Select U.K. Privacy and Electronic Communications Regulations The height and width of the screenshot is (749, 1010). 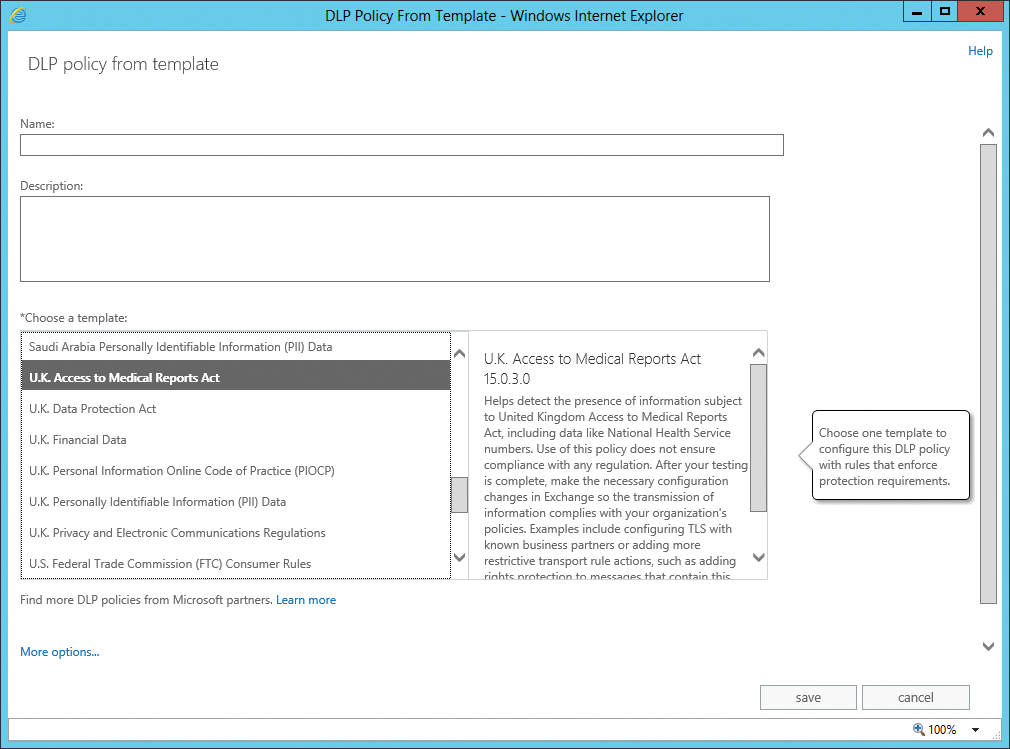click(236, 532)
